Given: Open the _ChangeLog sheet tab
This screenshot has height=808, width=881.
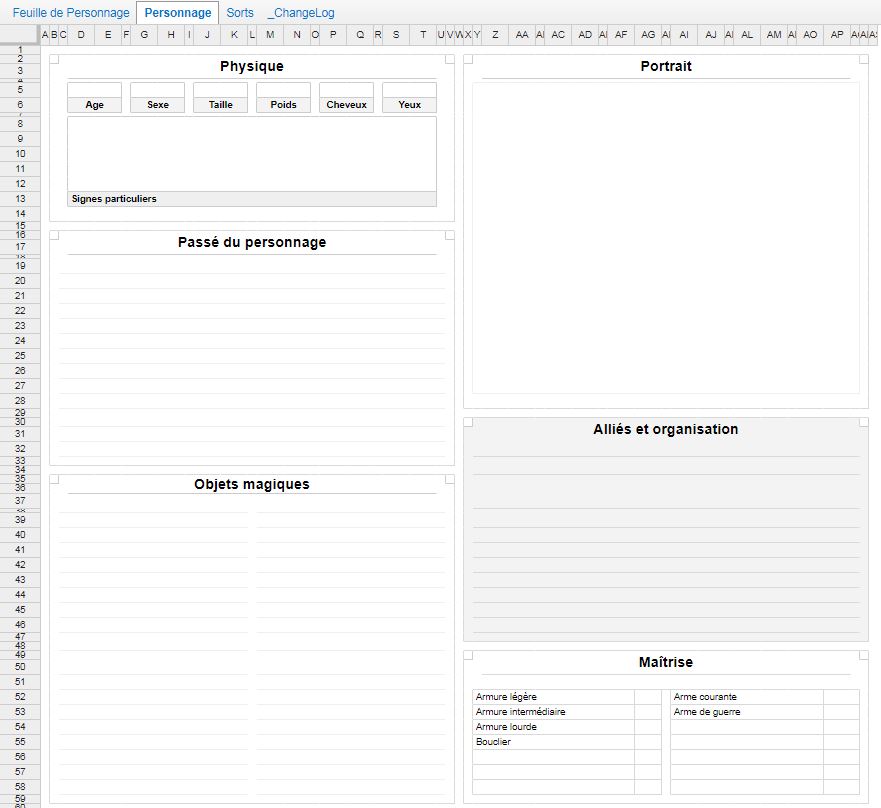Looking at the screenshot, I should [301, 13].
